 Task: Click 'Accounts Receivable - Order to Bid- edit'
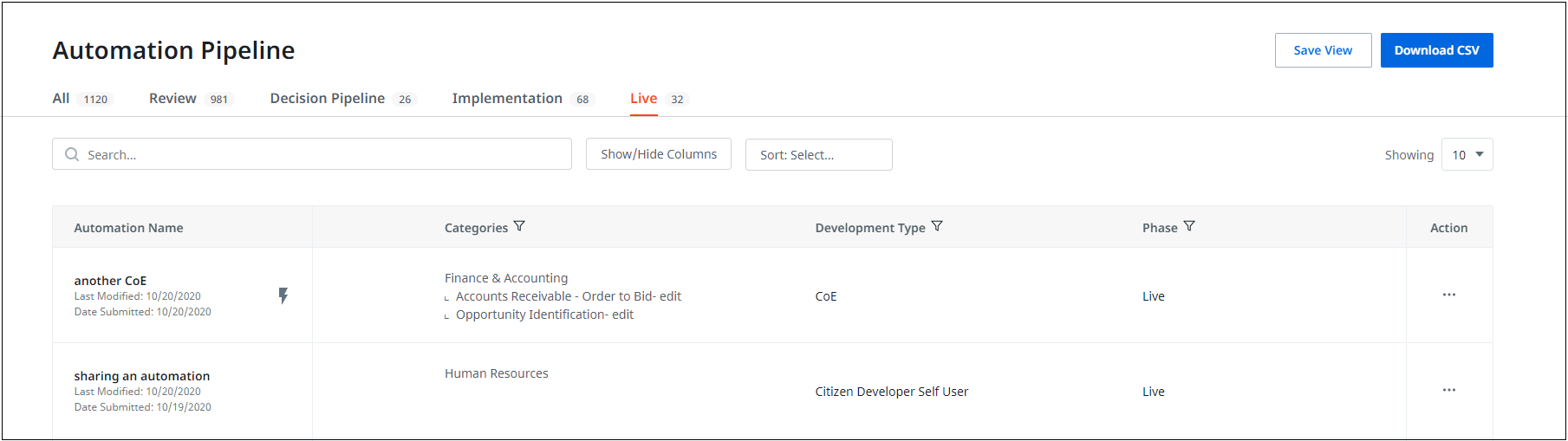[569, 296]
